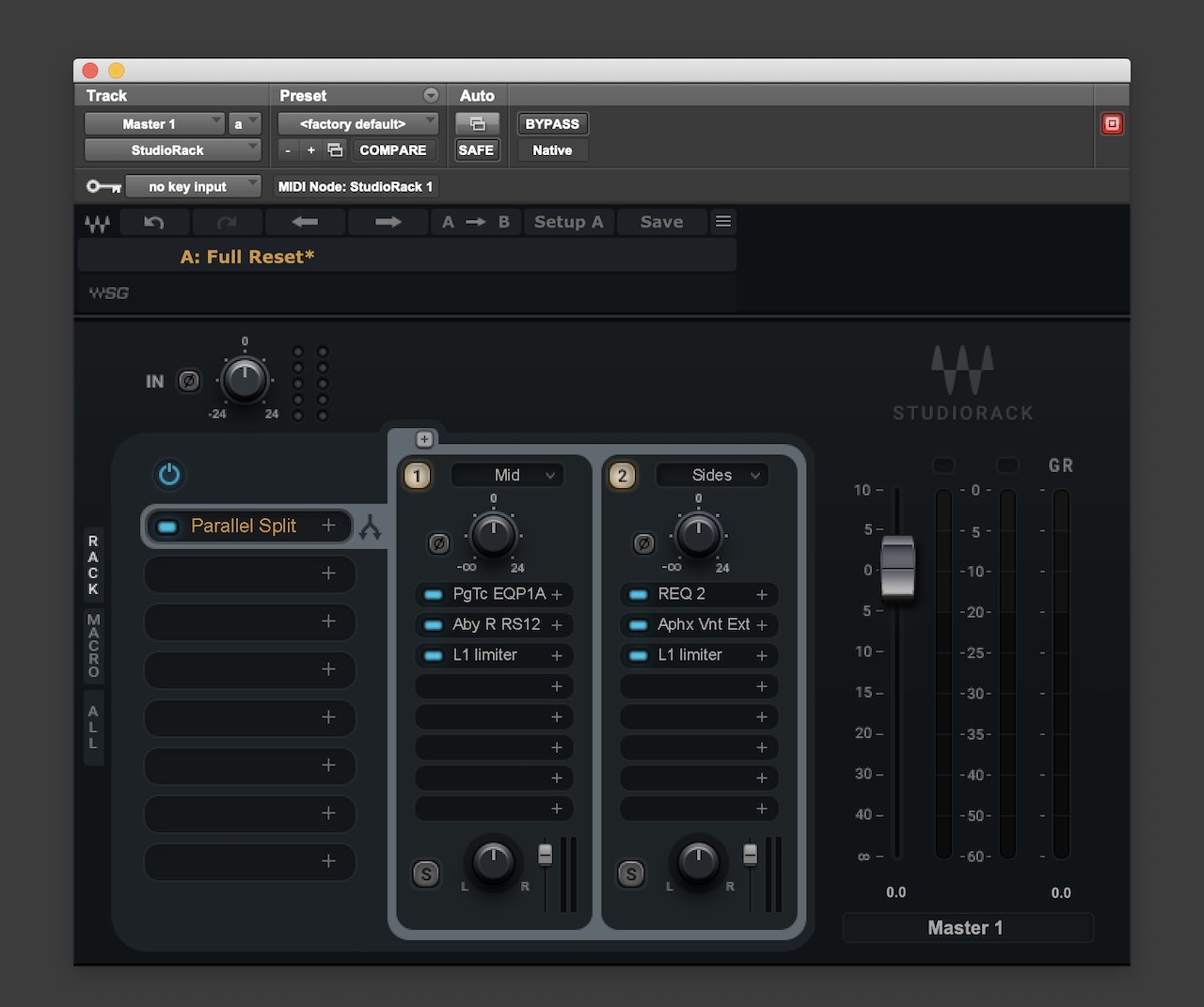This screenshot has height=1007, width=1204.
Task: Click Setup A button
Action: [569, 222]
